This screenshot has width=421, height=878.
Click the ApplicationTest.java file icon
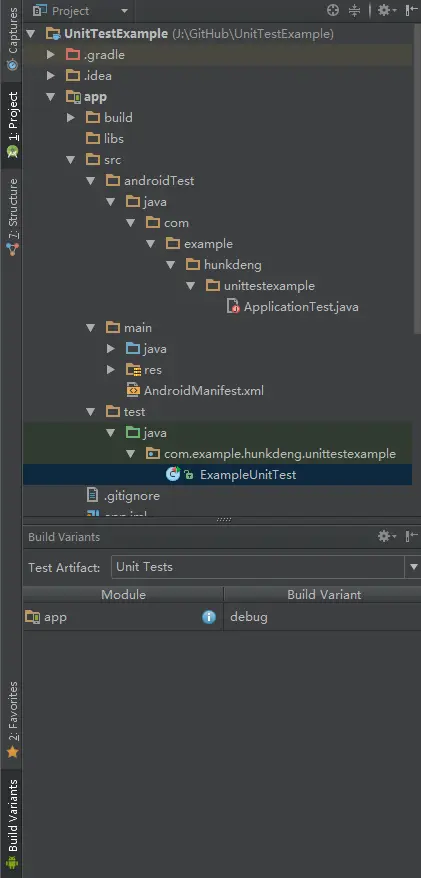[x=233, y=306]
